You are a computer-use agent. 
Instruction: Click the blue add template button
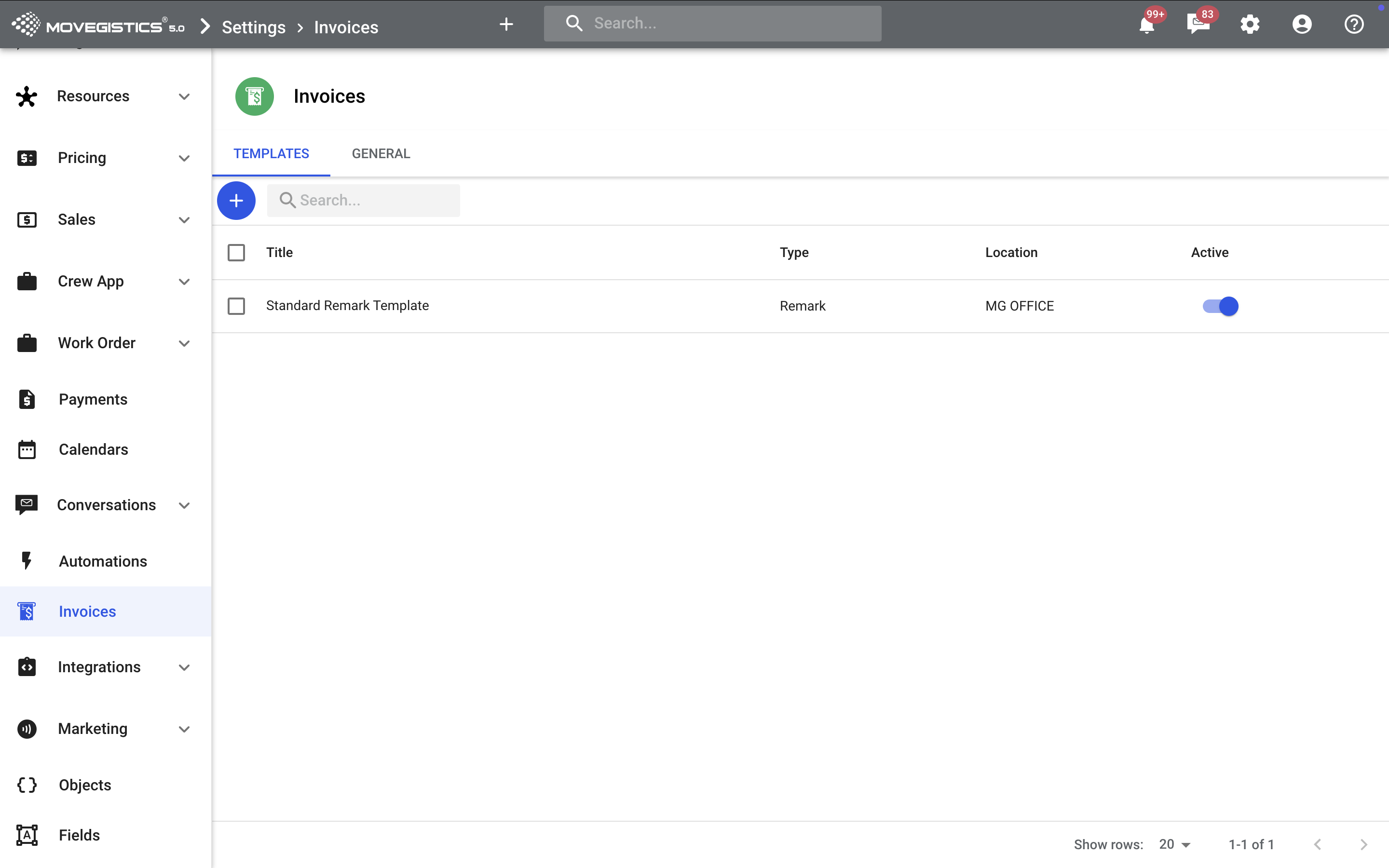click(x=236, y=200)
